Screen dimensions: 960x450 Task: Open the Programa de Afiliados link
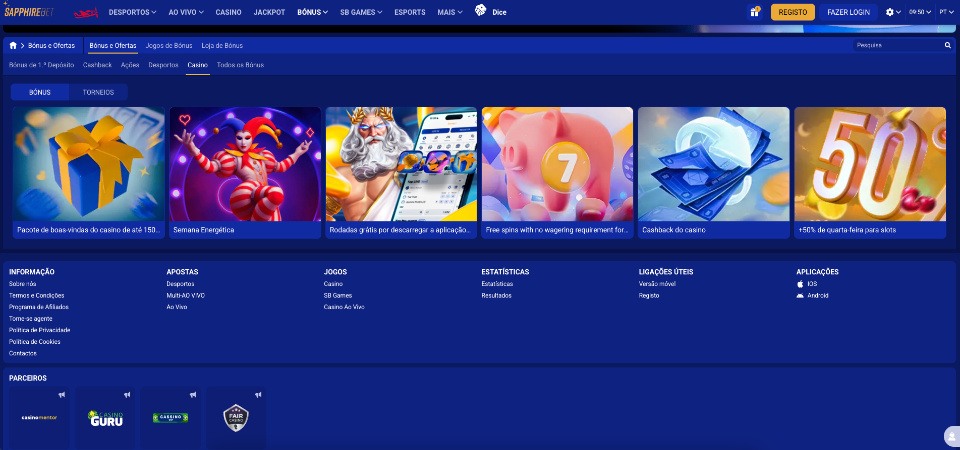(x=39, y=307)
